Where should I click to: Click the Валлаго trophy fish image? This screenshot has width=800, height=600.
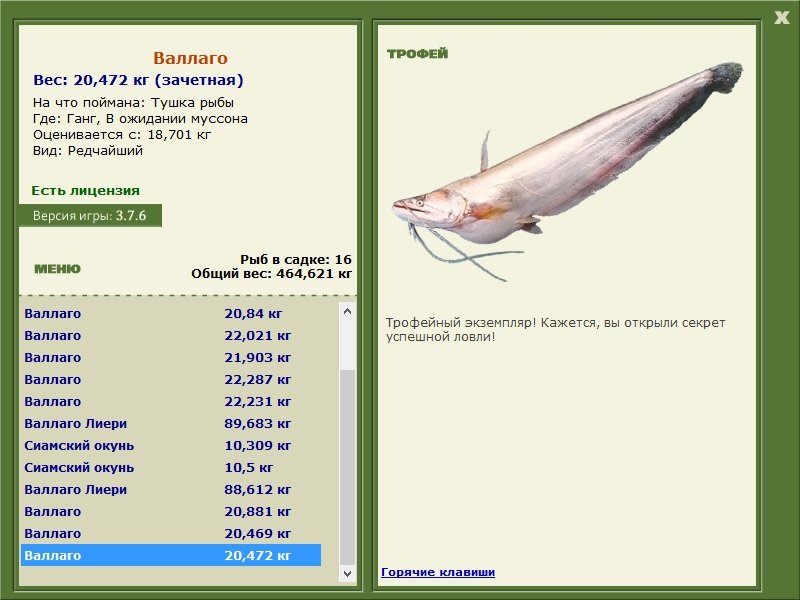click(x=566, y=171)
